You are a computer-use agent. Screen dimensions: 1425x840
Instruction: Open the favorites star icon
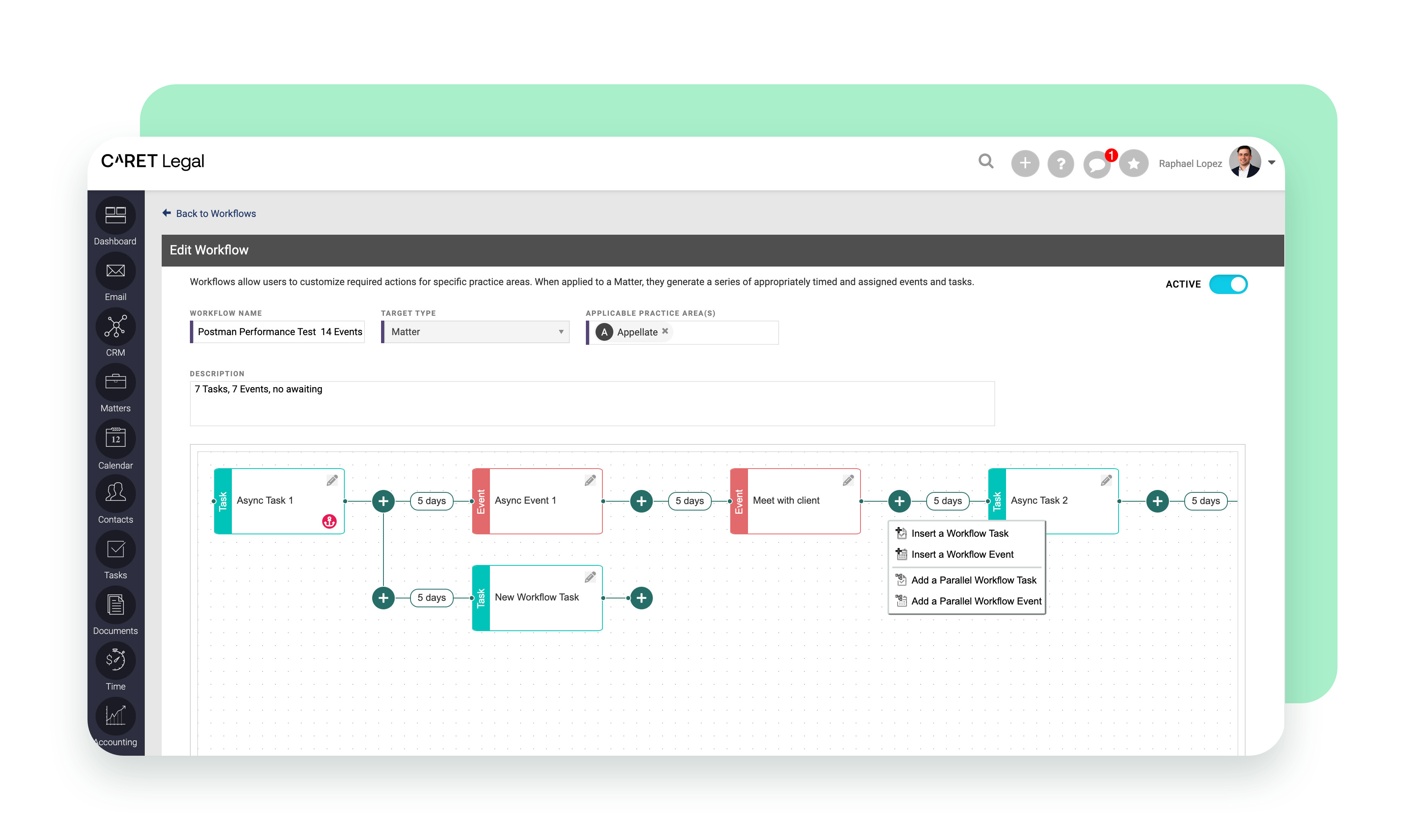(x=1133, y=164)
